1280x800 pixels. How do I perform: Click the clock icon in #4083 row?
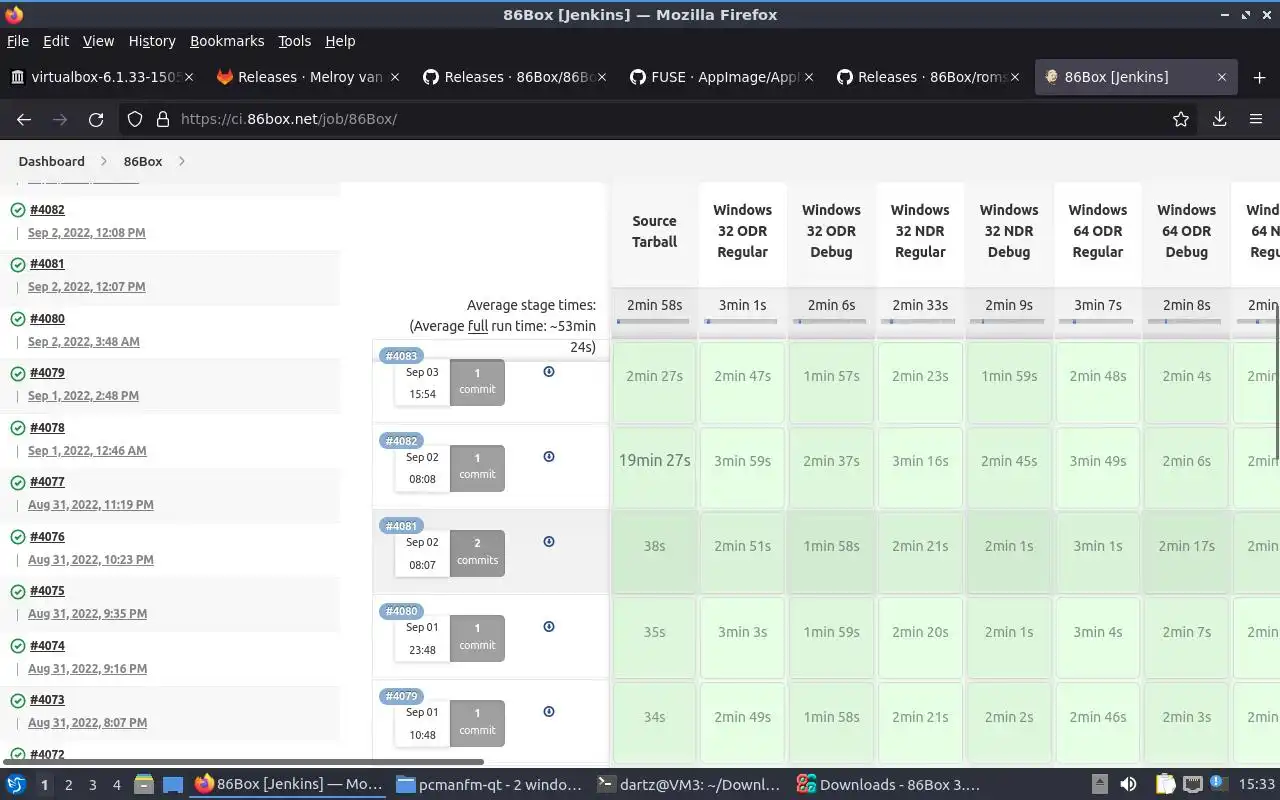click(x=549, y=372)
